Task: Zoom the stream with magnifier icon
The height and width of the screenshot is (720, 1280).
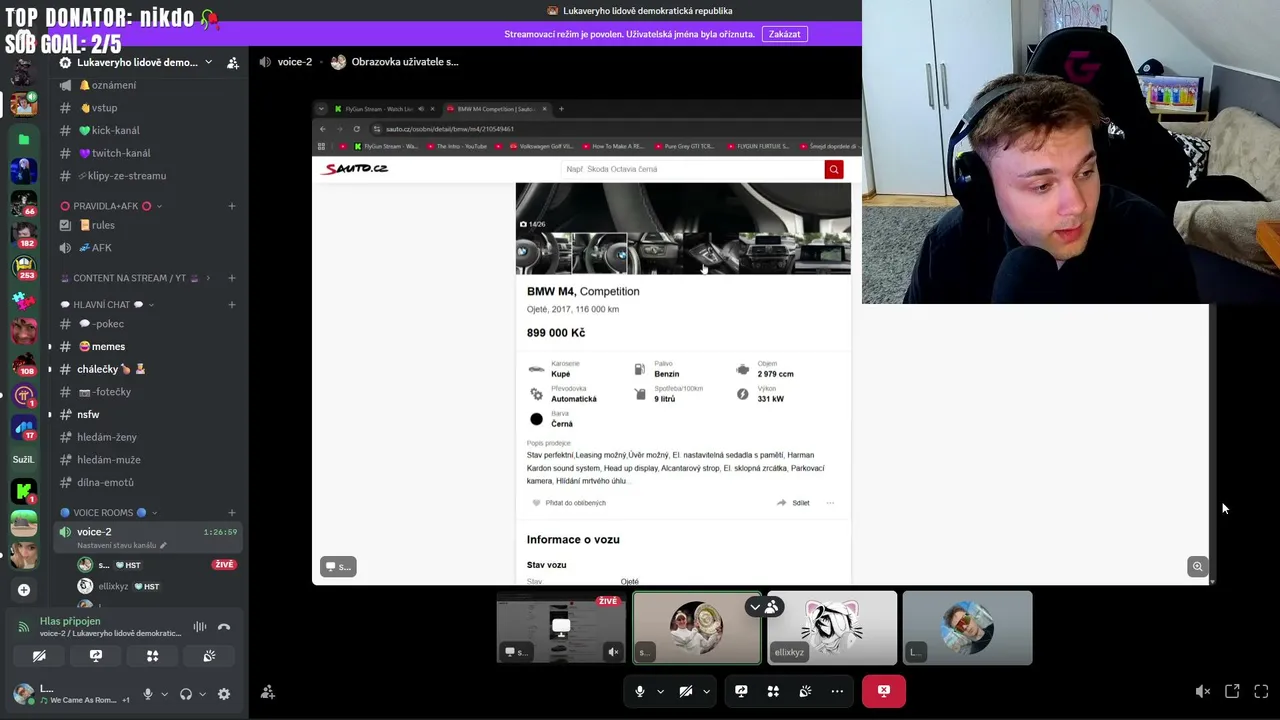Action: click(1197, 567)
